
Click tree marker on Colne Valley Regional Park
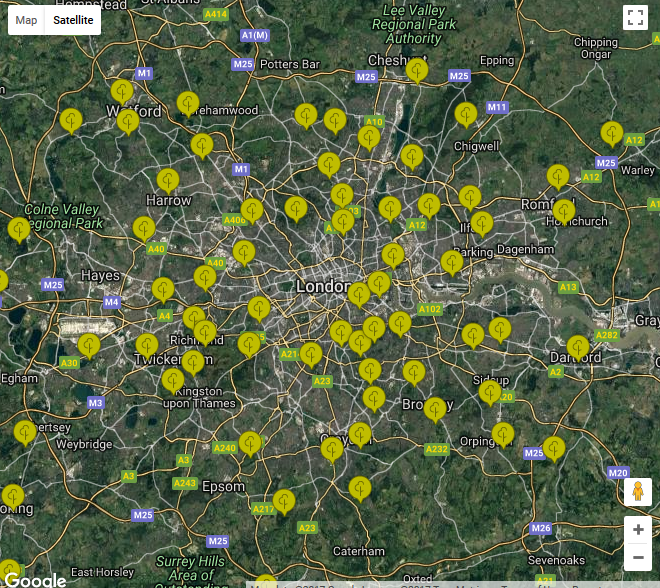pyautogui.click(x=19, y=230)
